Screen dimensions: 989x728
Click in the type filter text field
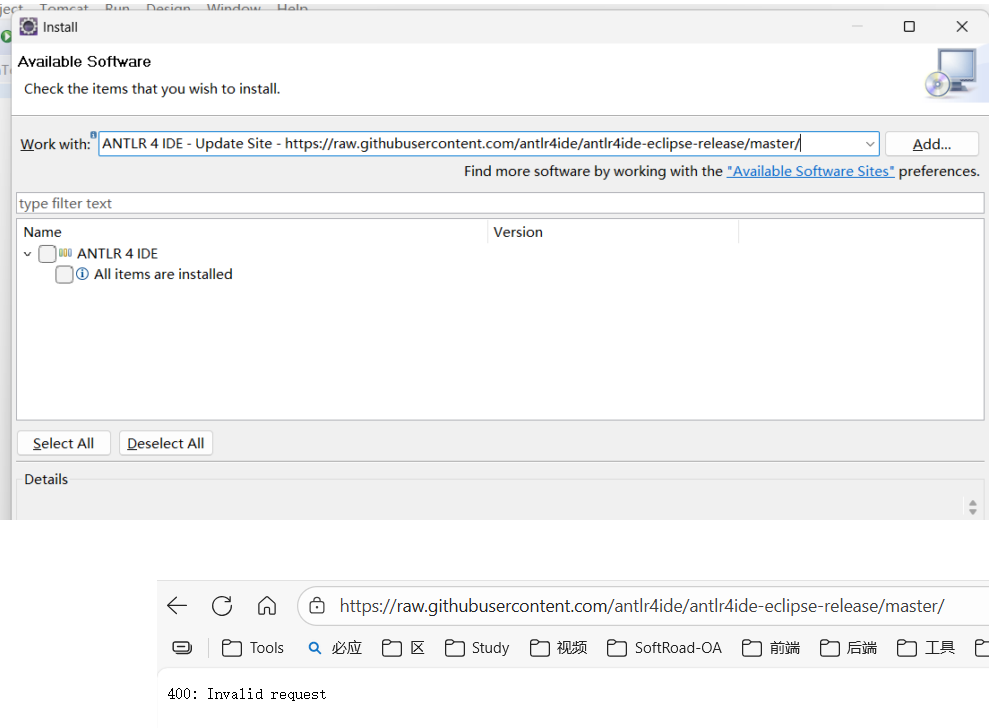tap(500, 203)
